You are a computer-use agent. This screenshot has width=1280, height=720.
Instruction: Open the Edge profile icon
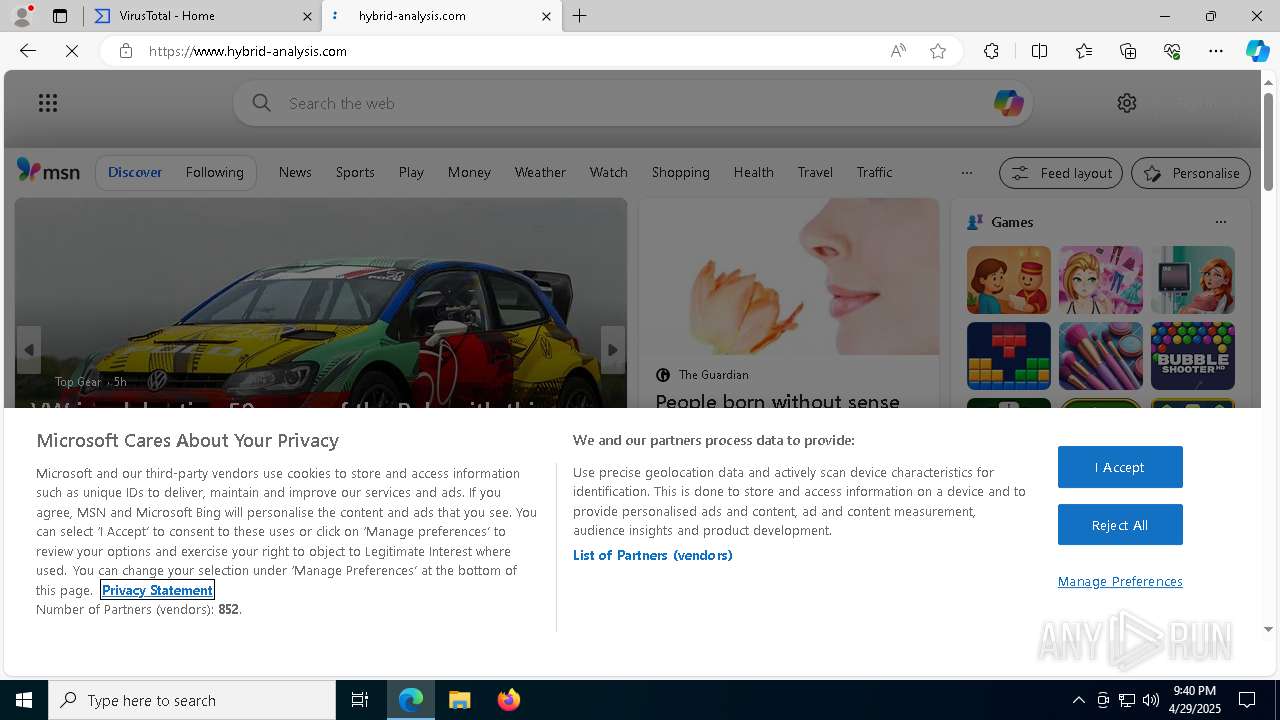pos(22,16)
